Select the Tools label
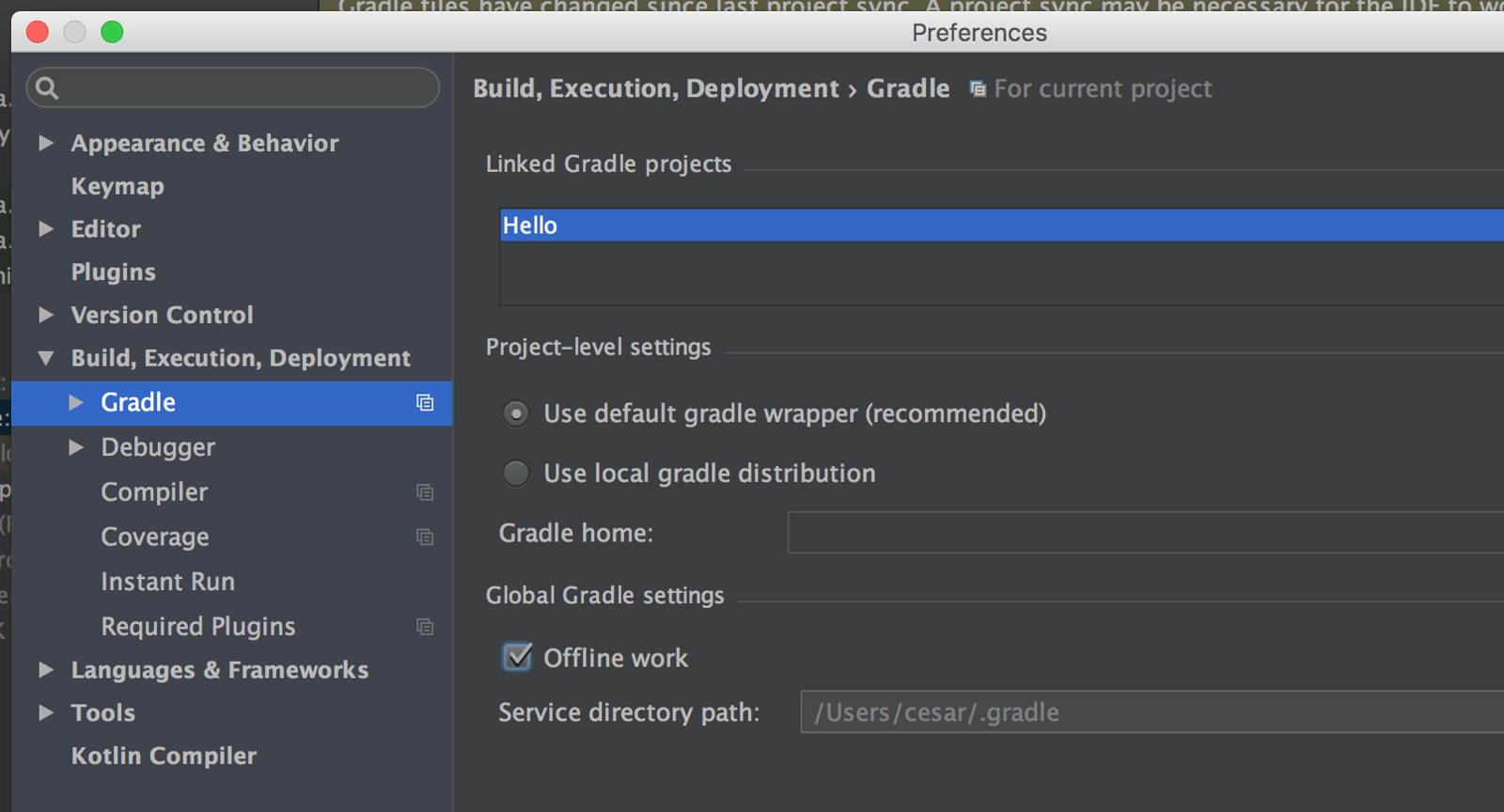 click(103, 713)
